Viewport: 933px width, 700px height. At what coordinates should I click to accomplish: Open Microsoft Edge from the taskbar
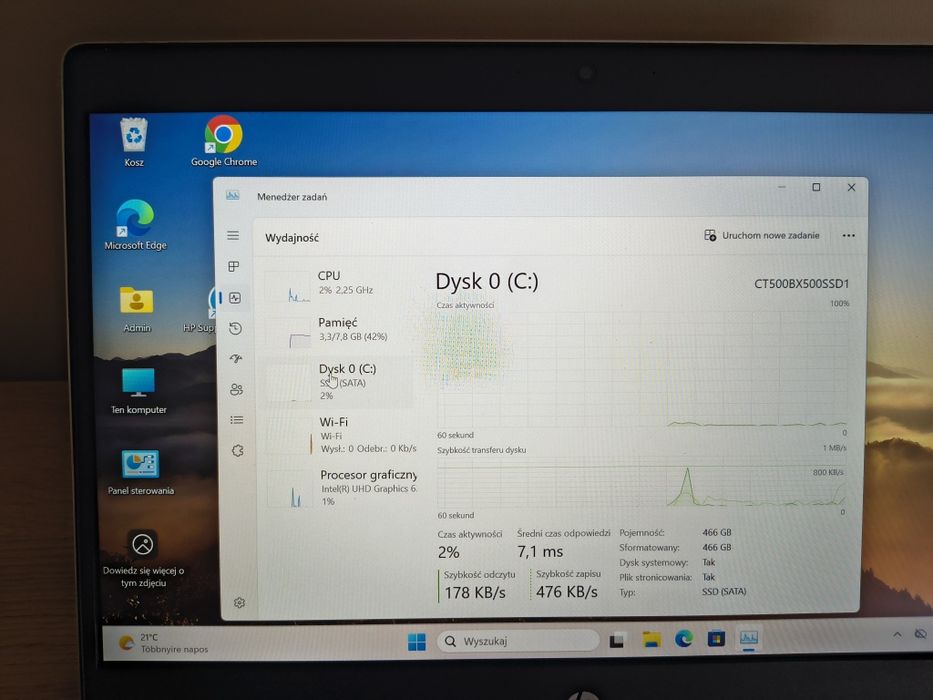(684, 639)
